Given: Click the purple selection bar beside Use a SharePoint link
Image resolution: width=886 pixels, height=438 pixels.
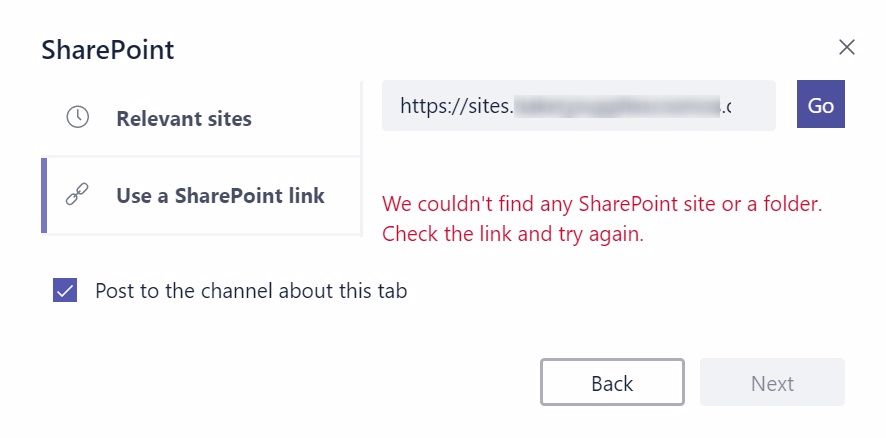Looking at the screenshot, I should pyautogui.click(x=44, y=196).
